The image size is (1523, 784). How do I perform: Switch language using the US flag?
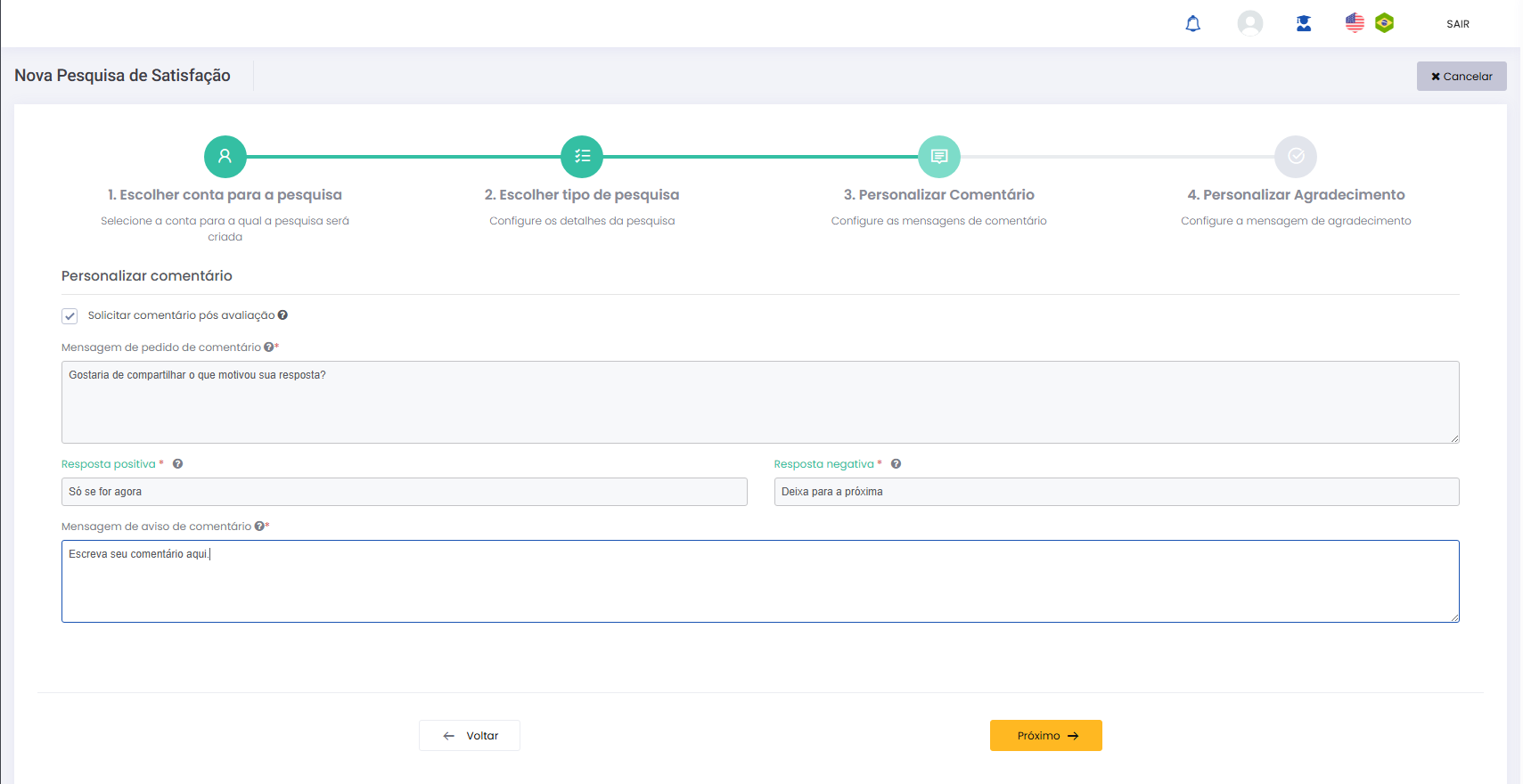pos(1354,23)
